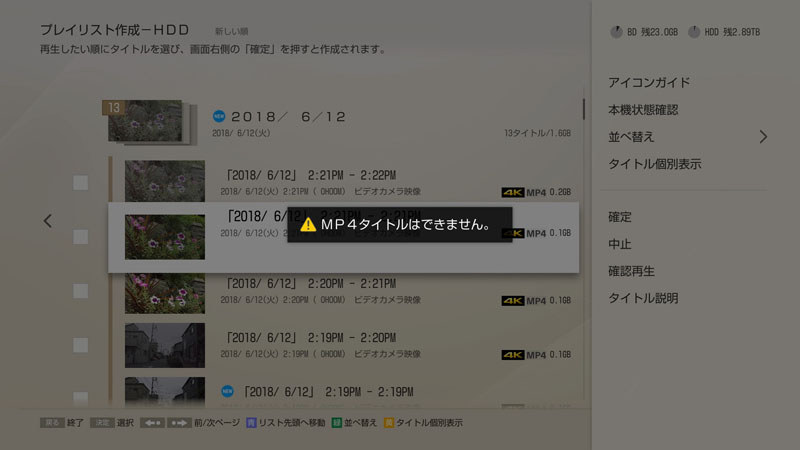Click the right arrow key icon for next page
The height and width of the screenshot is (450, 800).
point(179,422)
